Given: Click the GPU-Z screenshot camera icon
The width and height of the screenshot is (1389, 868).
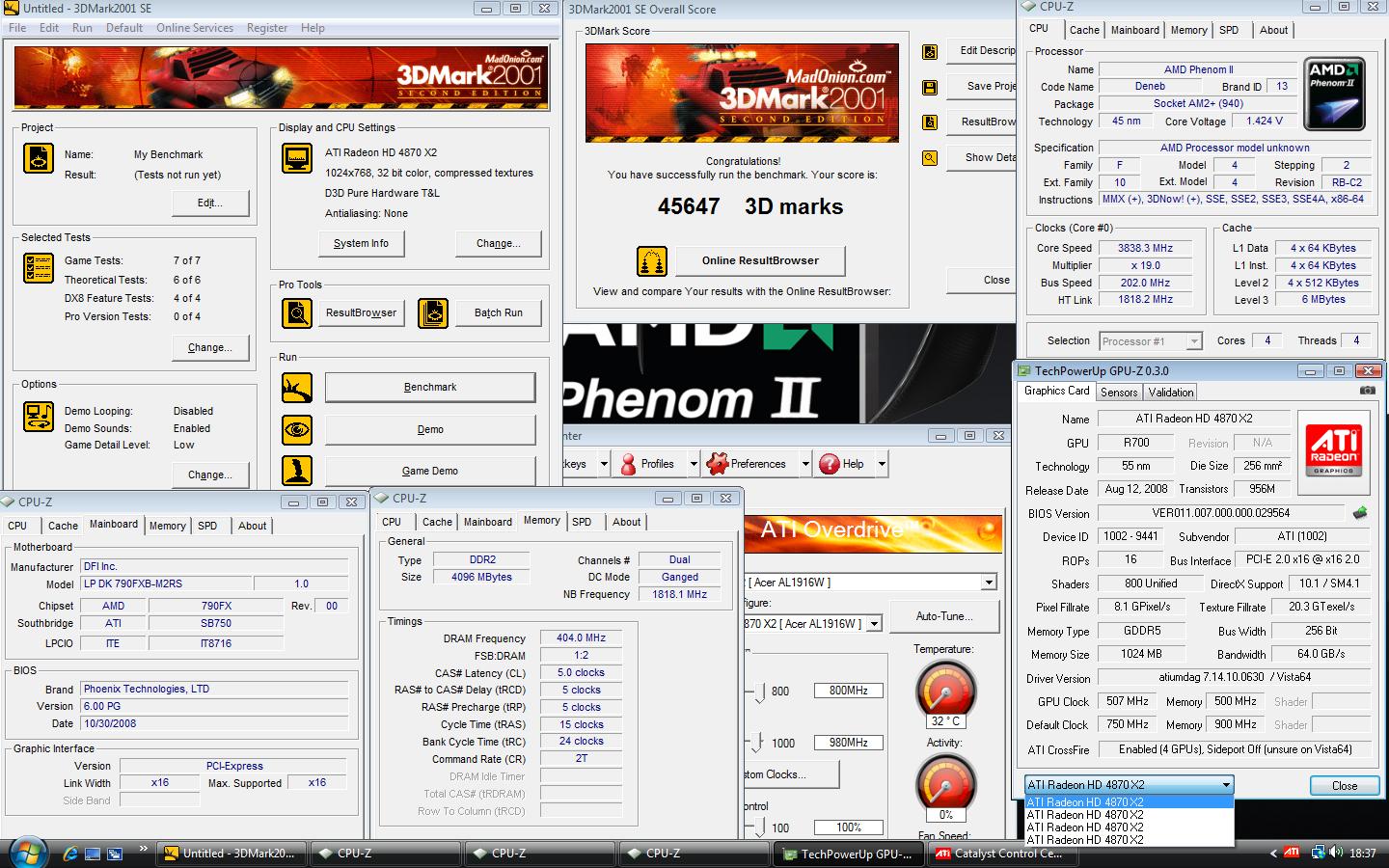Looking at the screenshot, I should click(1367, 391).
